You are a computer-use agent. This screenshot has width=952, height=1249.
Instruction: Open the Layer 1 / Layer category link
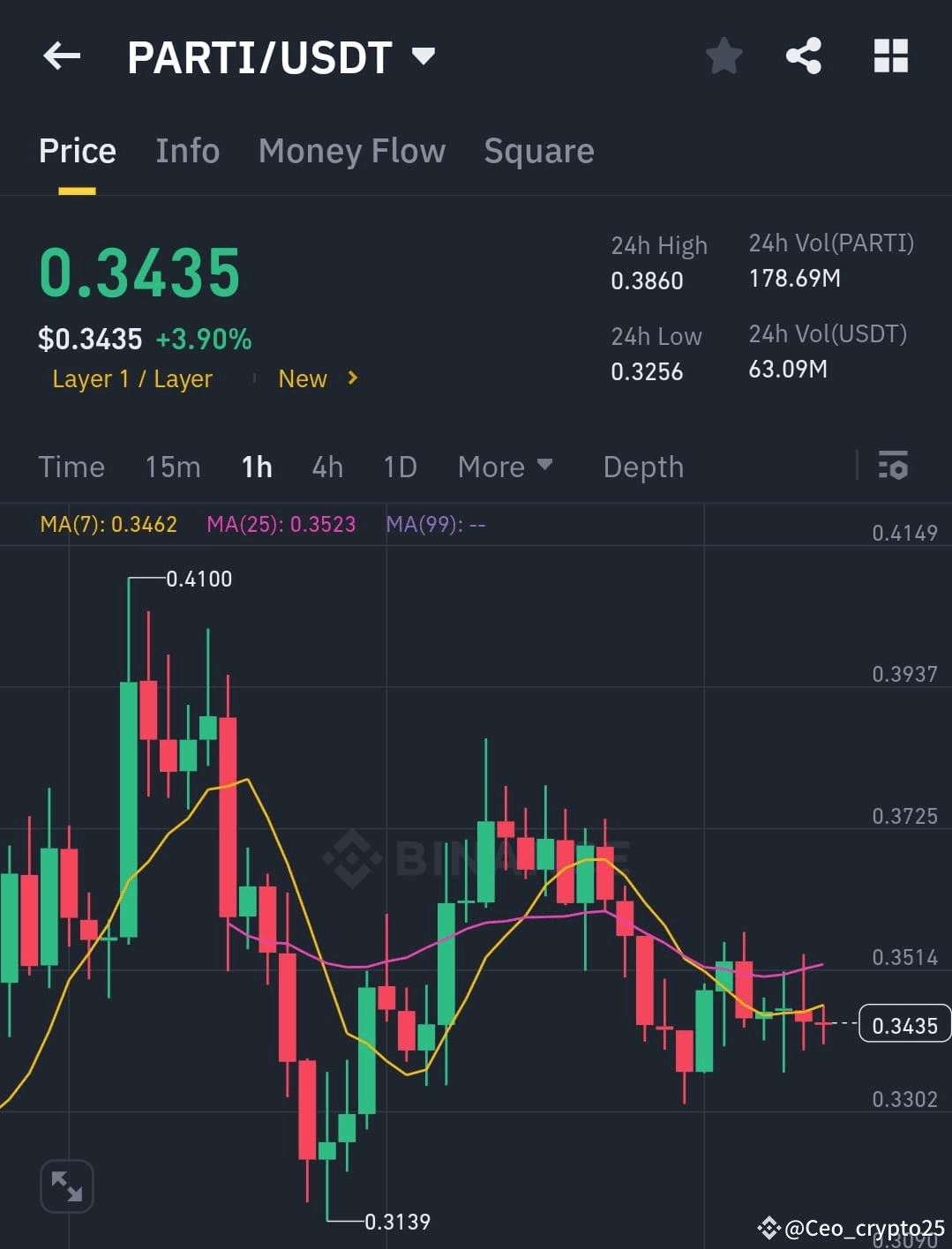(x=131, y=378)
